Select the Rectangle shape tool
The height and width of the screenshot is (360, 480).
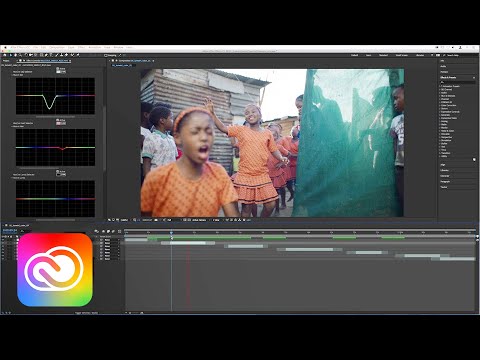pos(41,55)
